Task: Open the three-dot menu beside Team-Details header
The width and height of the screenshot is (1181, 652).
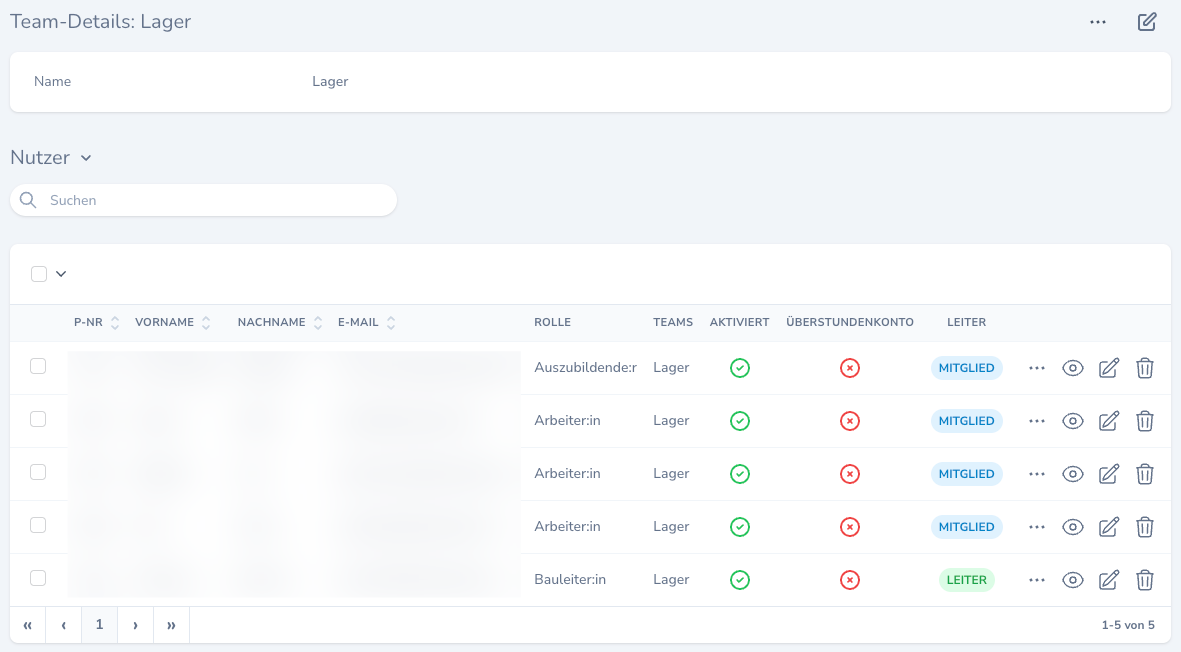Action: [x=1098, y=22]
